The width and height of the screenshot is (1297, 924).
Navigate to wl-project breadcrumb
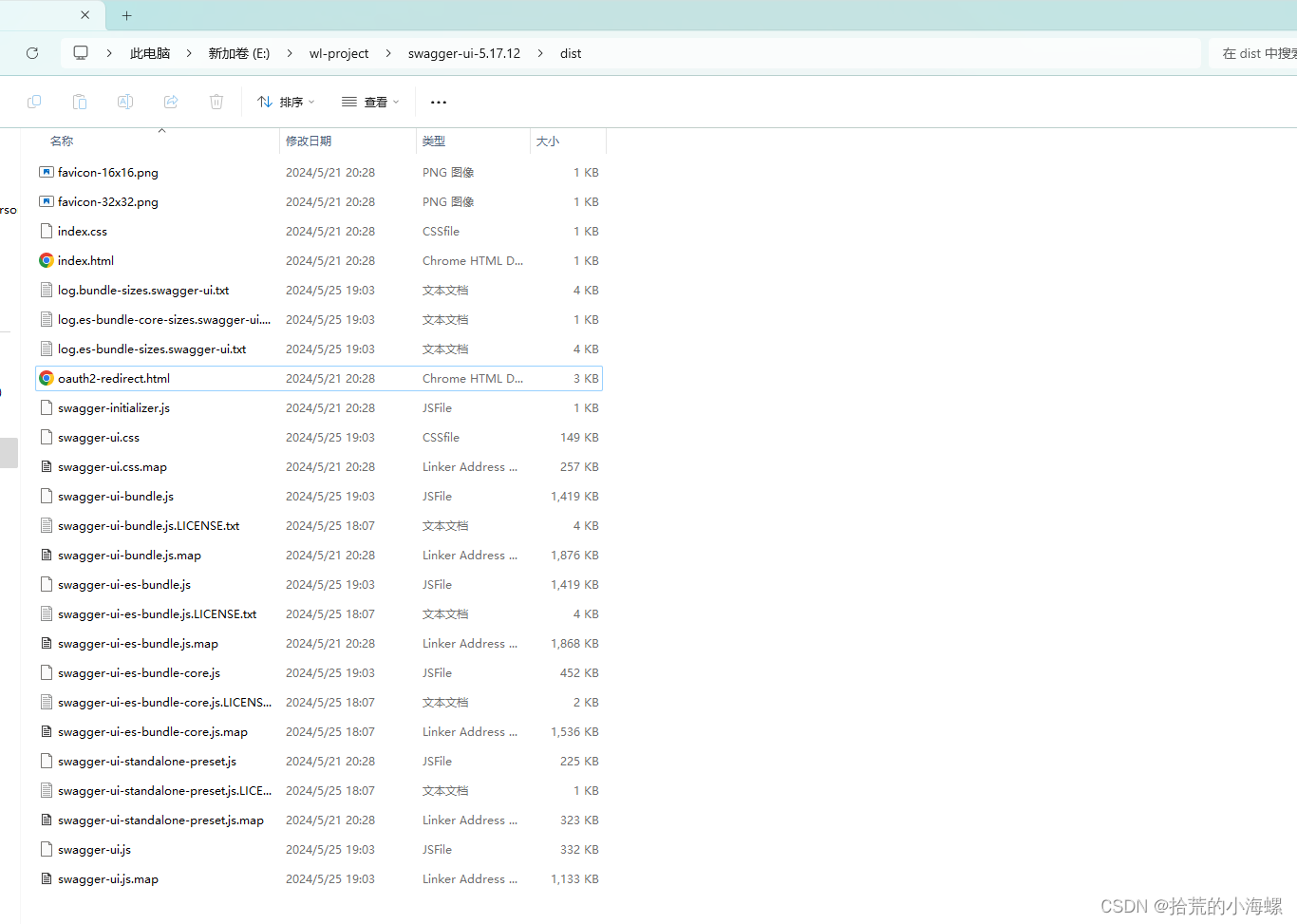point(339,53)
